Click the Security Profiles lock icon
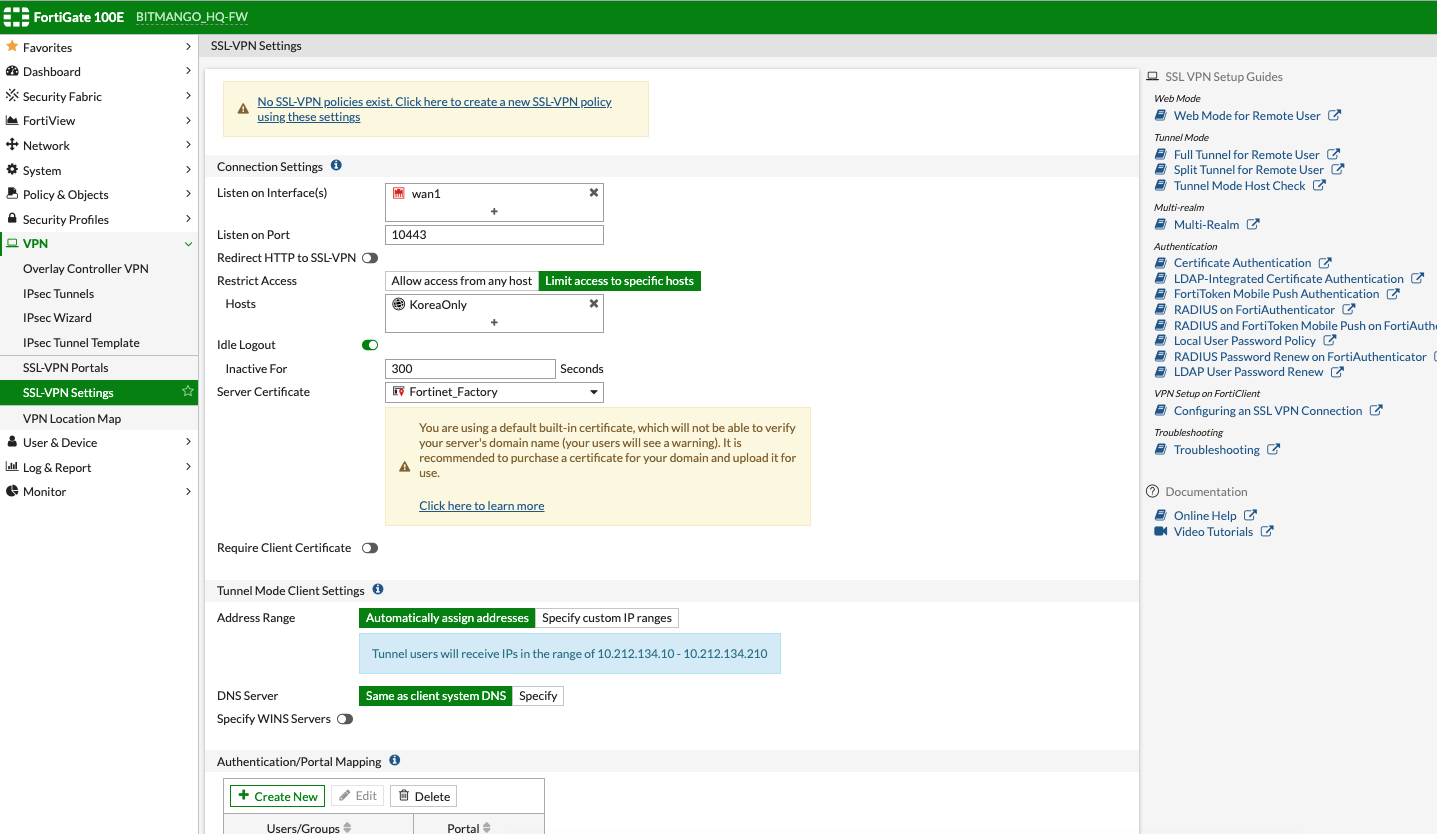 12,219
